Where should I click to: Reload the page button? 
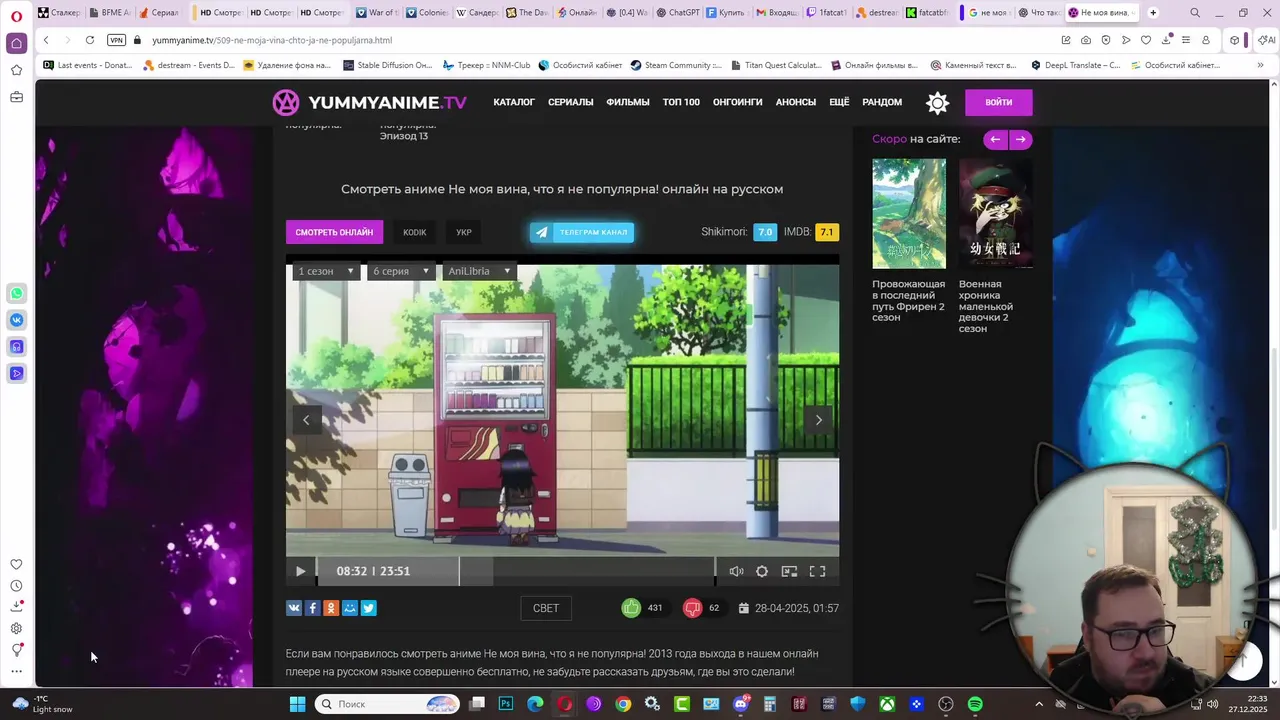coord(90,40)
